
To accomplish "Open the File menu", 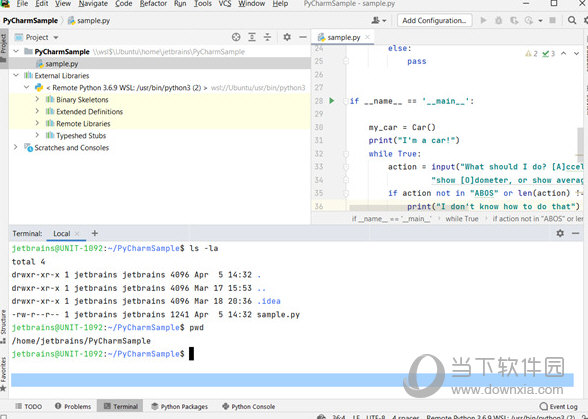I will tap(22, 4).
